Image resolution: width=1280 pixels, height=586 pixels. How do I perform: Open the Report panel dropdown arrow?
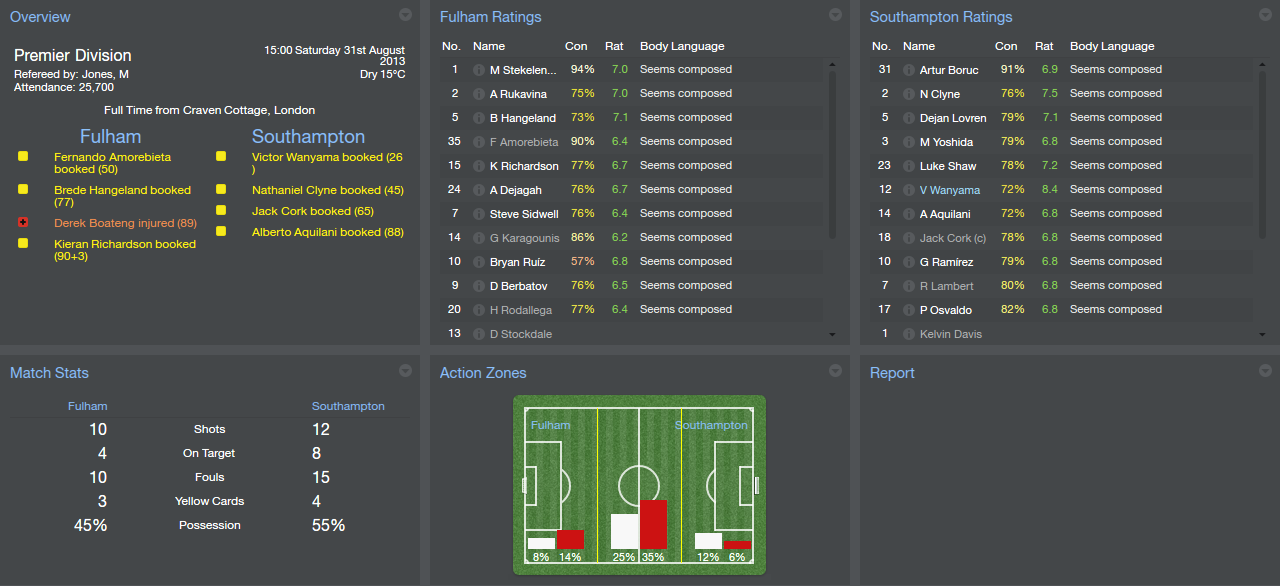coord(1265,371)
